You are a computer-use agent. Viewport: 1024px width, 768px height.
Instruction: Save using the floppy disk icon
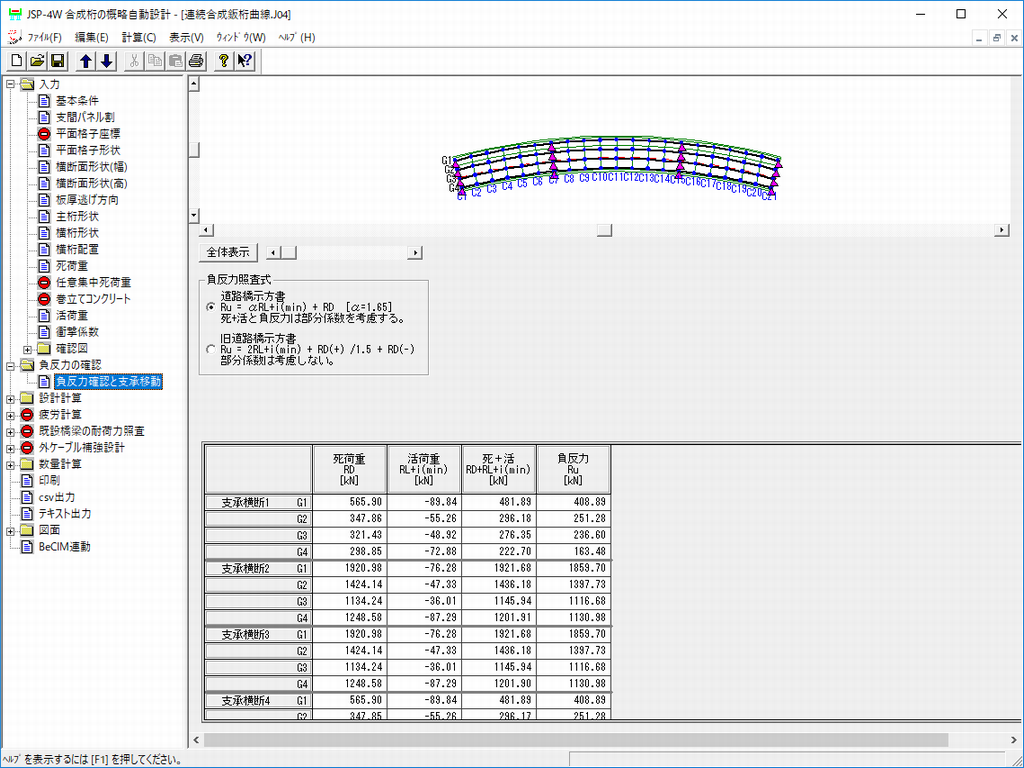point(57,61)
